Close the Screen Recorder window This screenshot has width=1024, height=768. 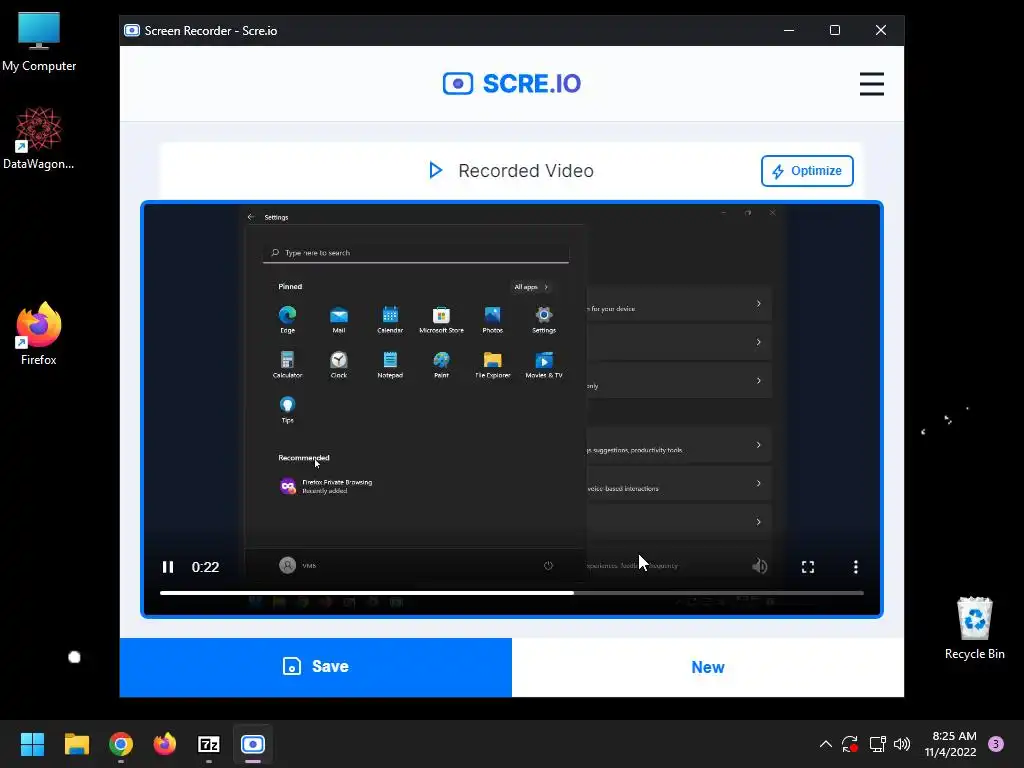tap(880, 31)
